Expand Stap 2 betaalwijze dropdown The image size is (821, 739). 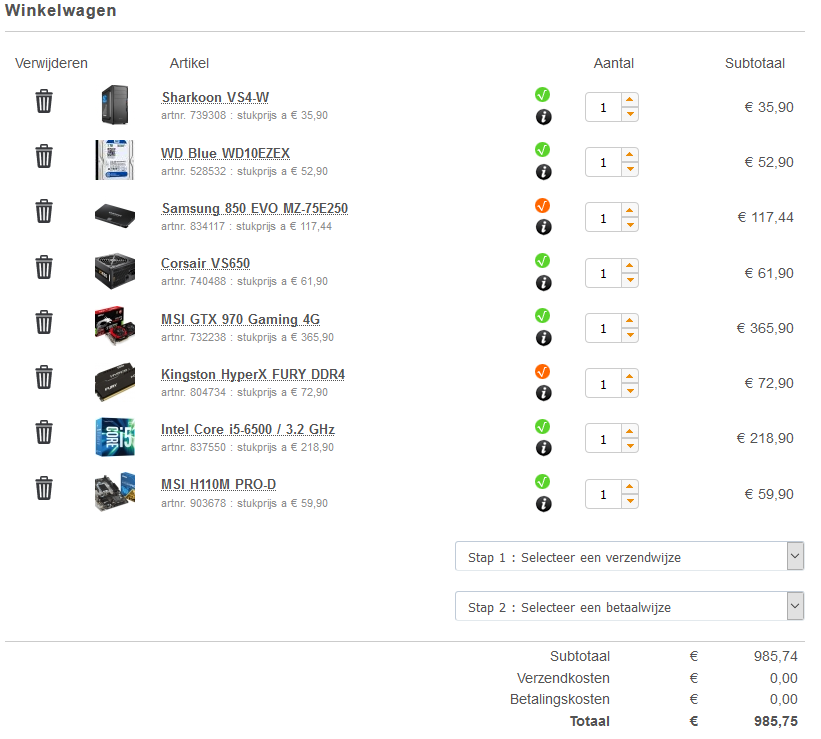tap(629, 607)
